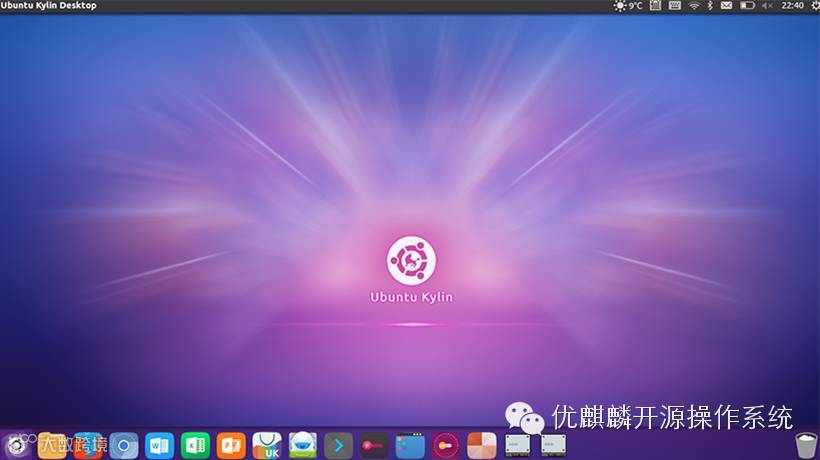
Task: Open the drive icon farther from the tiled app
Action: [553, 446]
